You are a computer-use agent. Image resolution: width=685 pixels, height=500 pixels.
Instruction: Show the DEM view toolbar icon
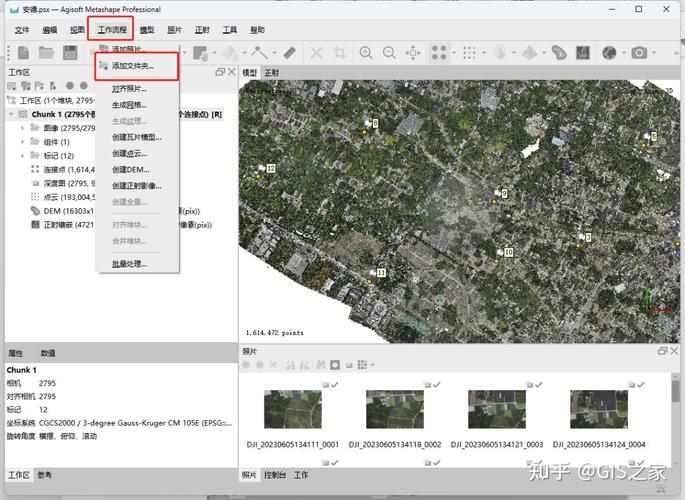[x=559, y=53]
